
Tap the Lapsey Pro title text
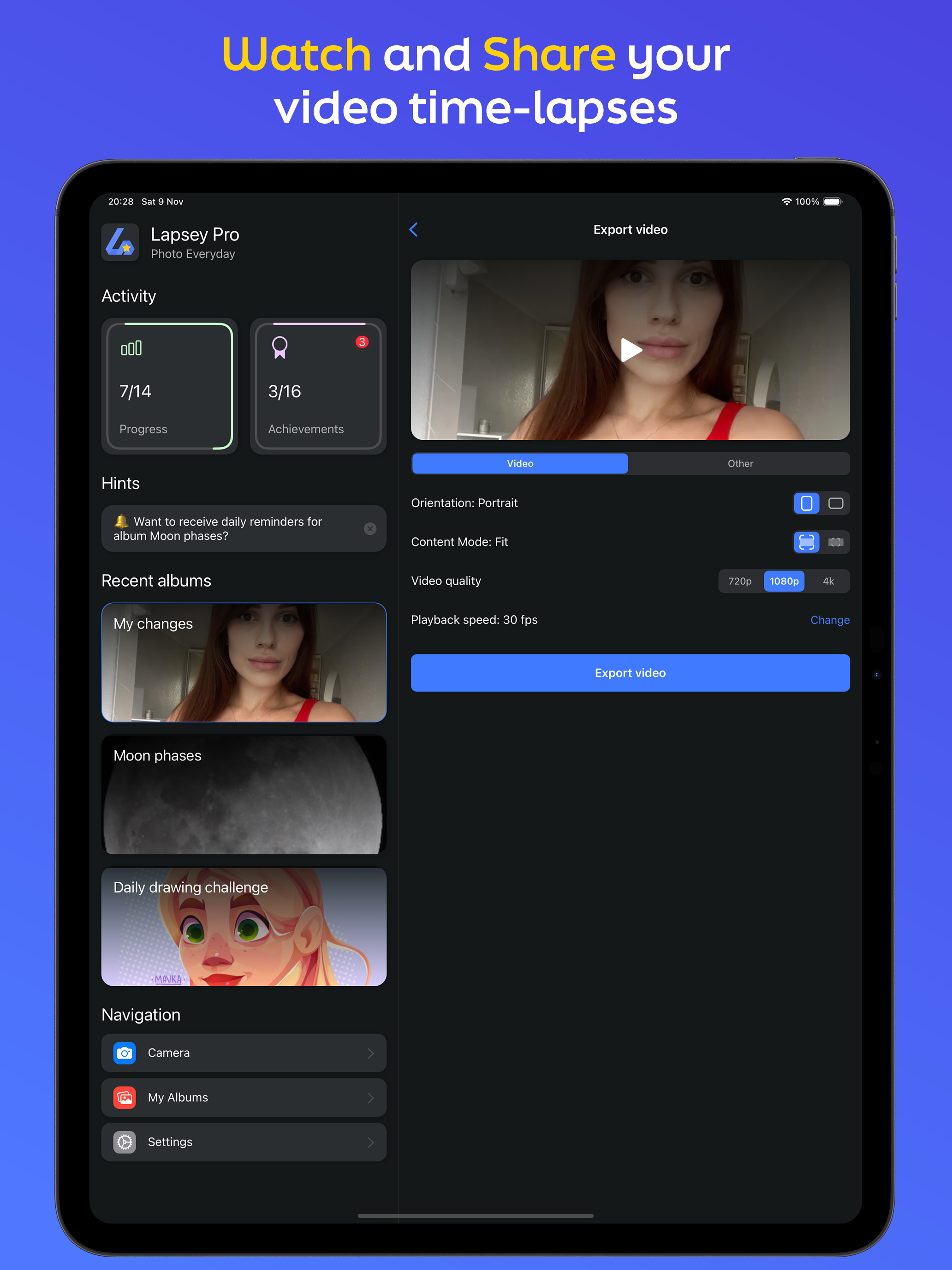coord(195,235)
